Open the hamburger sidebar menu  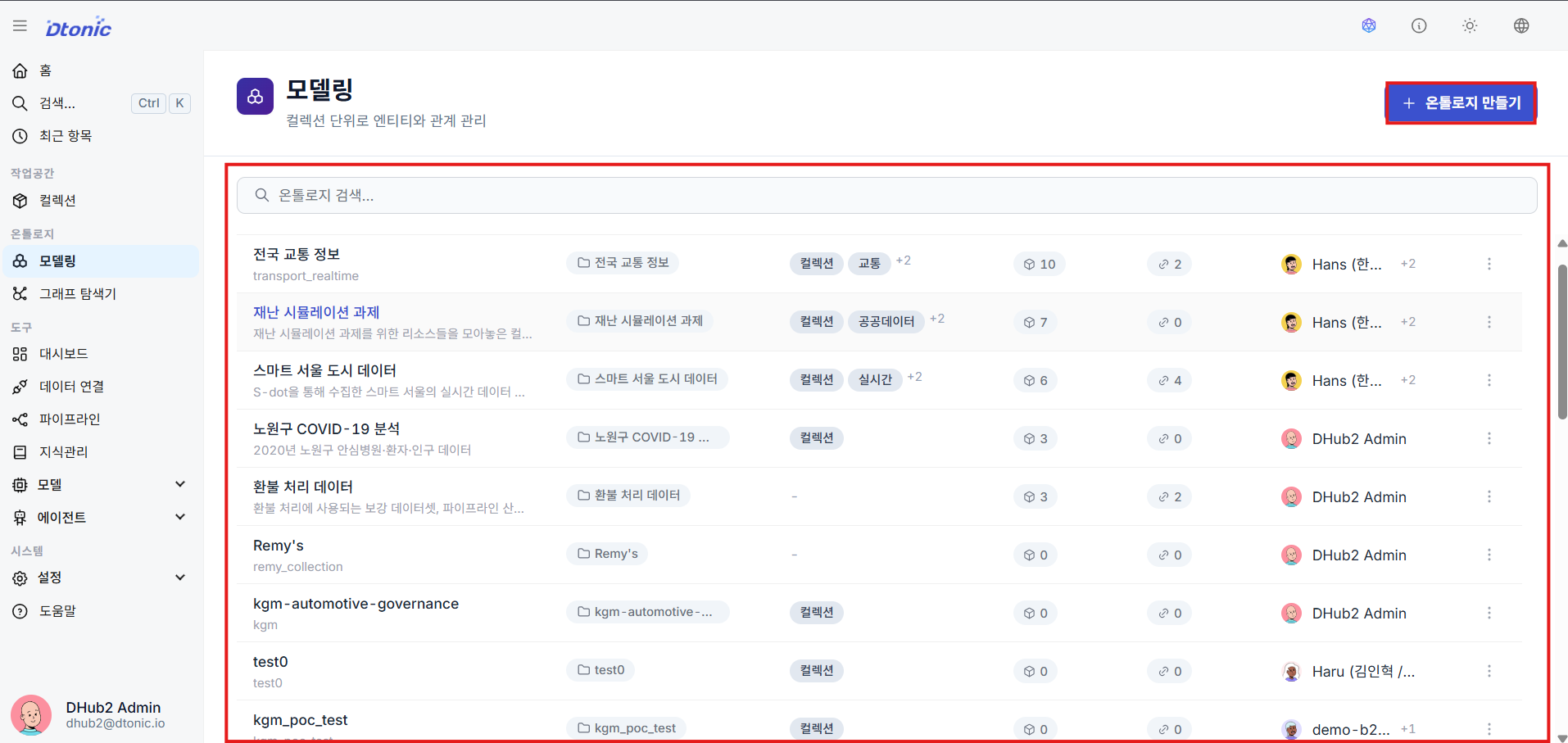pyautogui.click(x=20, y=26)
